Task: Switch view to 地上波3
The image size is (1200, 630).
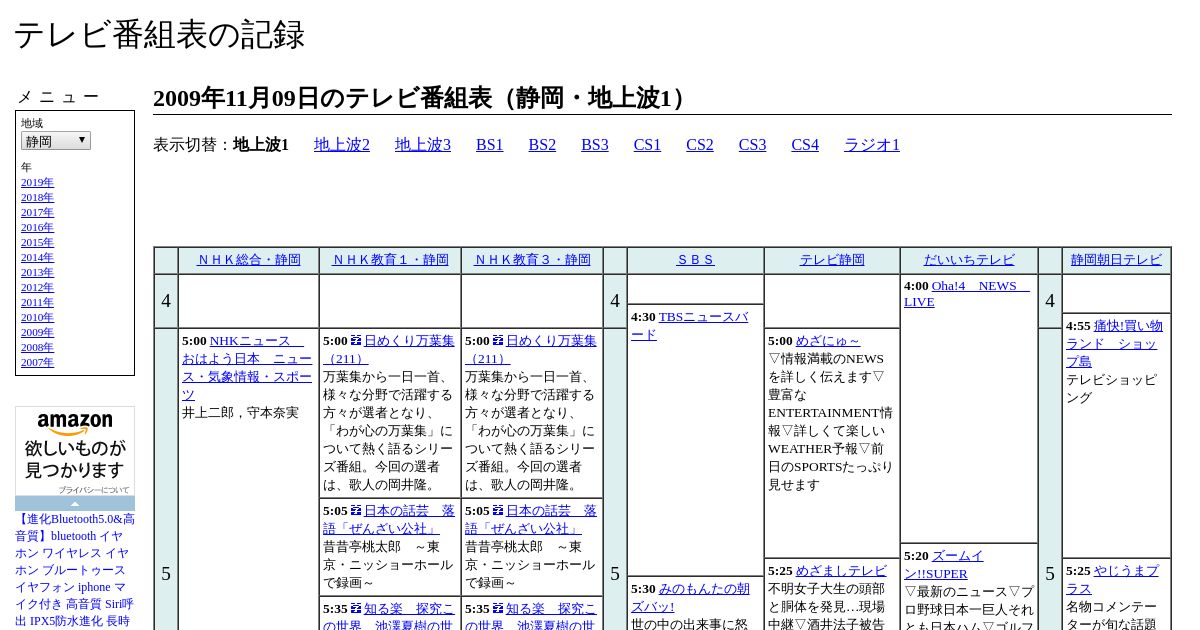Action: tap(423, 145)
